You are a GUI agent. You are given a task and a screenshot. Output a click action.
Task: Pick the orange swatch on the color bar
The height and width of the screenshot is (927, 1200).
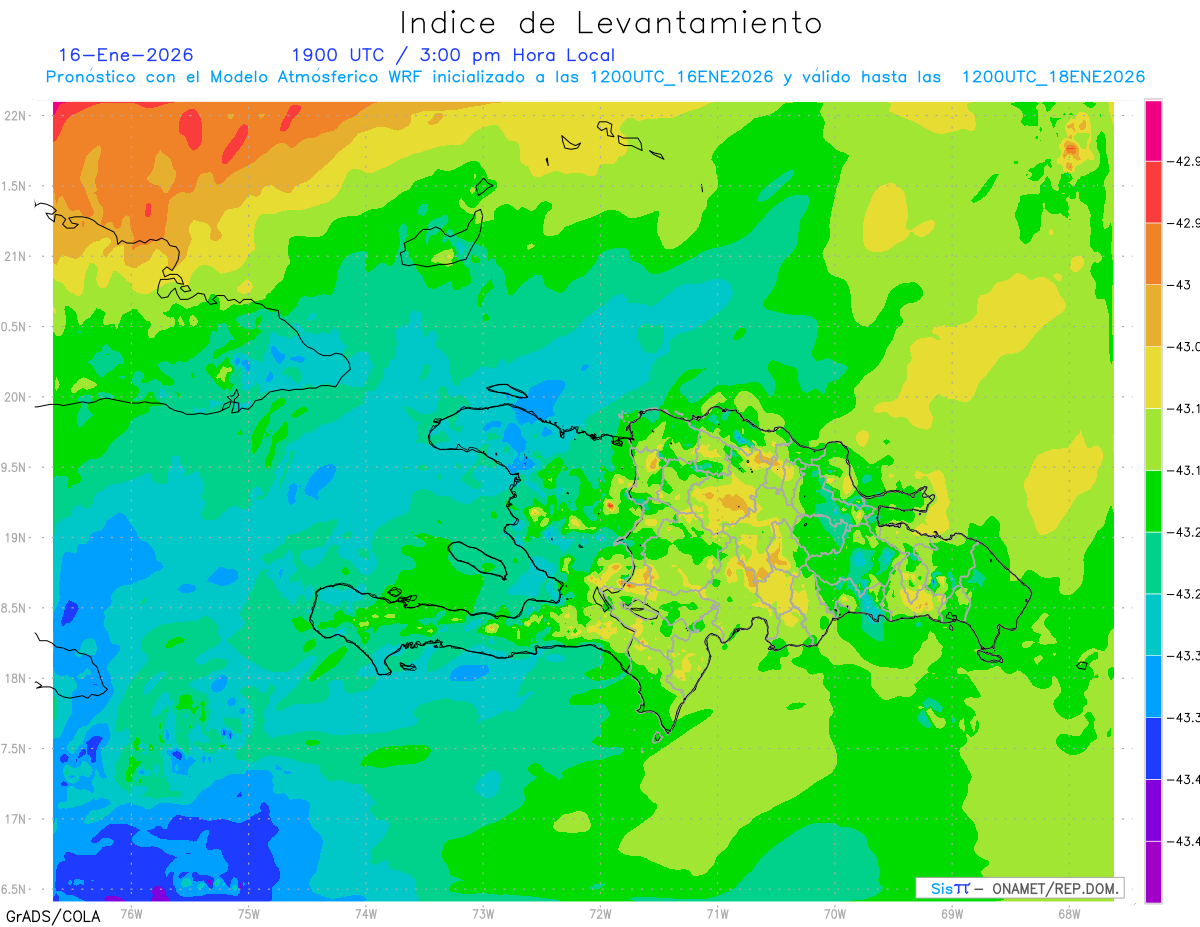pyautogui.click(x=1153, y=253)
